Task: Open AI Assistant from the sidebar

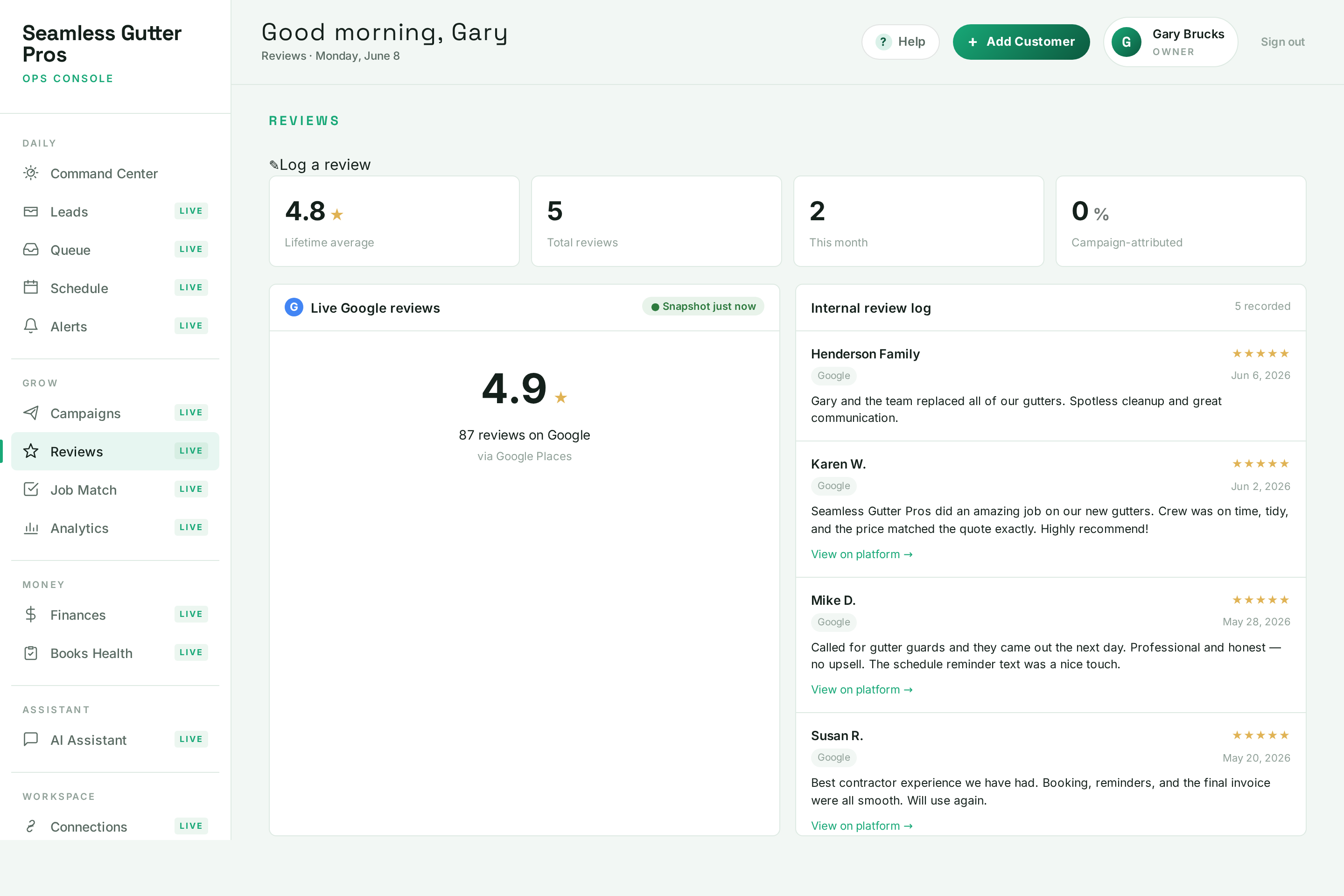Action: point(115,739)
